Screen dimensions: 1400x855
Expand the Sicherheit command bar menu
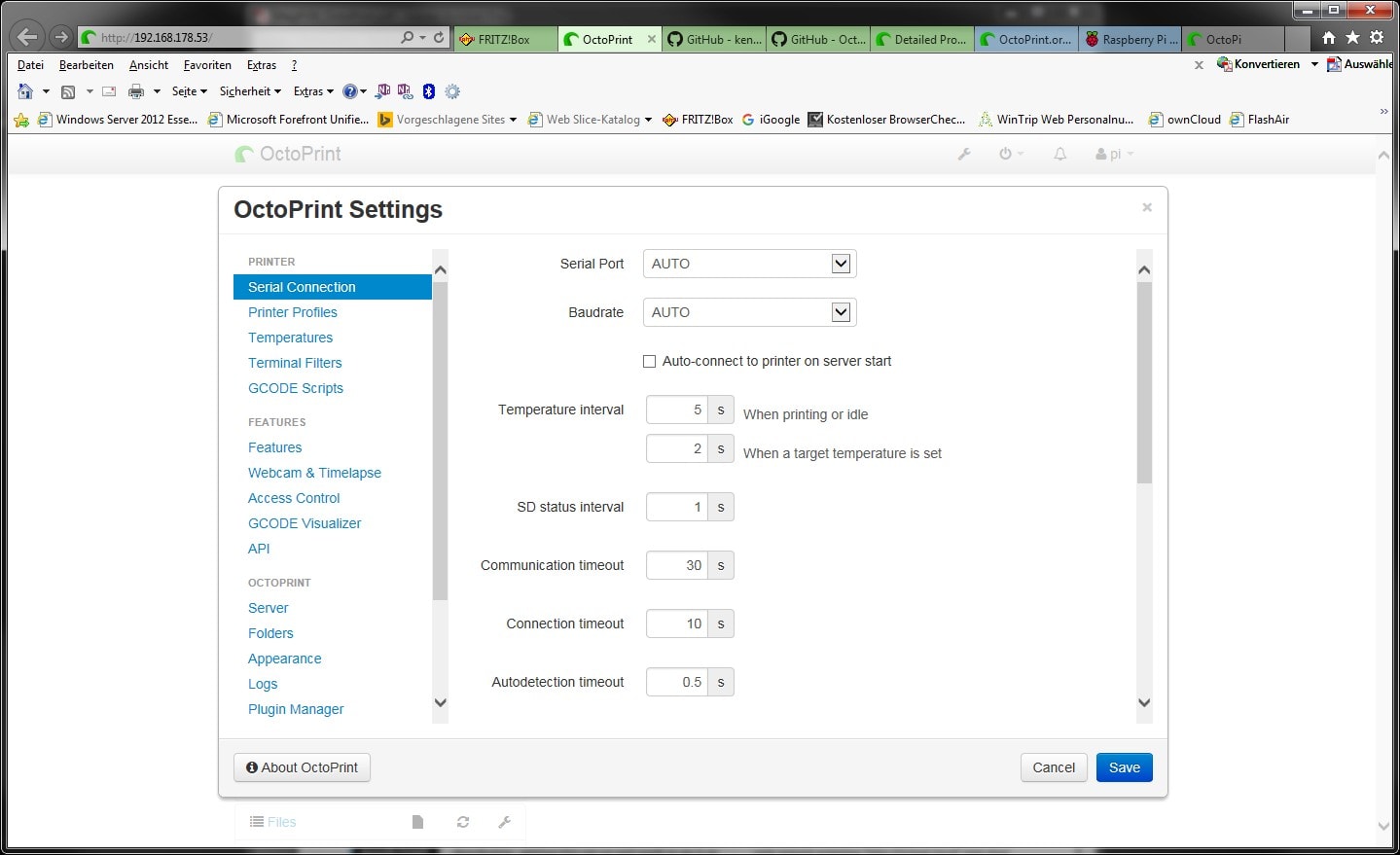pyautogui.click(x=250, y=91)
